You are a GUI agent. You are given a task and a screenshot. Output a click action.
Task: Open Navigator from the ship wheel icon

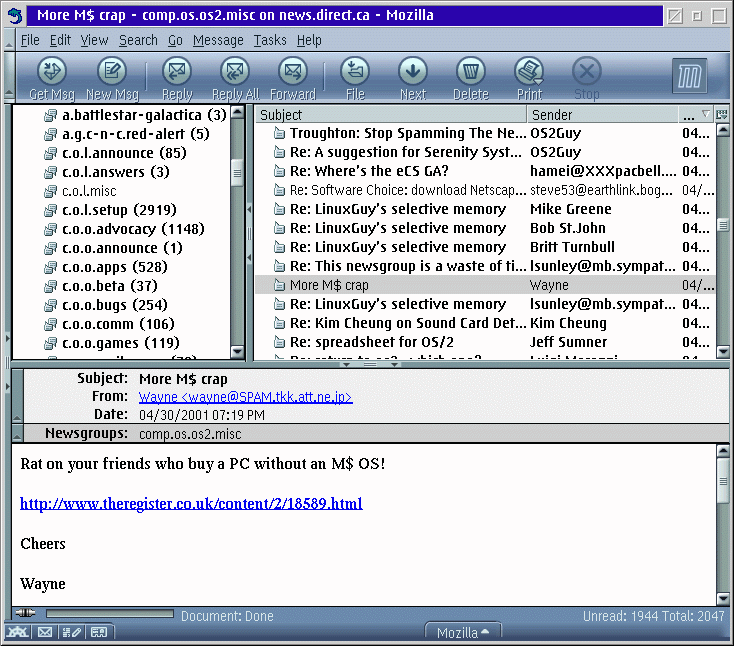pyautogui.click(x=17, y=632)
